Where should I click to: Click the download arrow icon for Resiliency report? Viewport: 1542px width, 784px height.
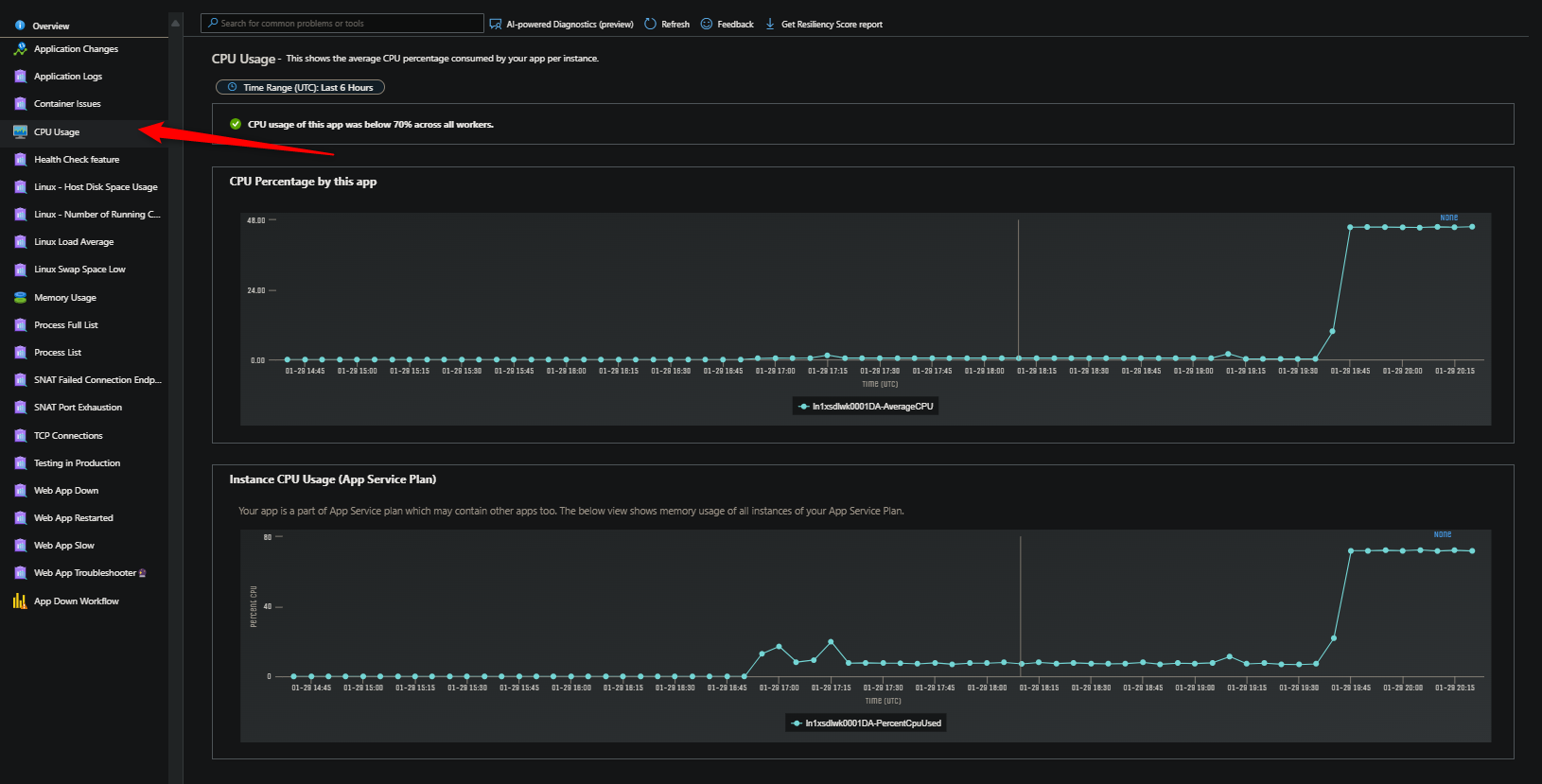click(x=770, y=24)
